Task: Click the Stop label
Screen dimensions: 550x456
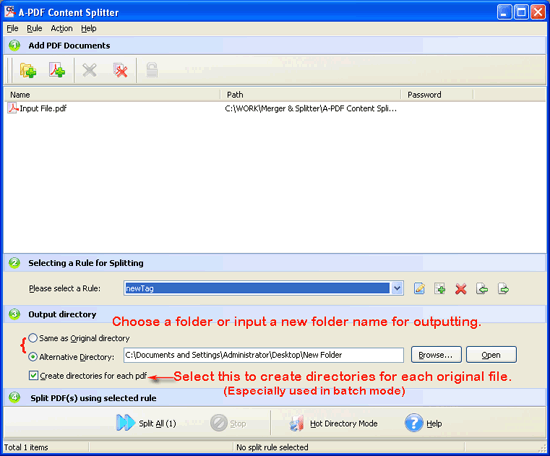Action: [x=238, y=424]
